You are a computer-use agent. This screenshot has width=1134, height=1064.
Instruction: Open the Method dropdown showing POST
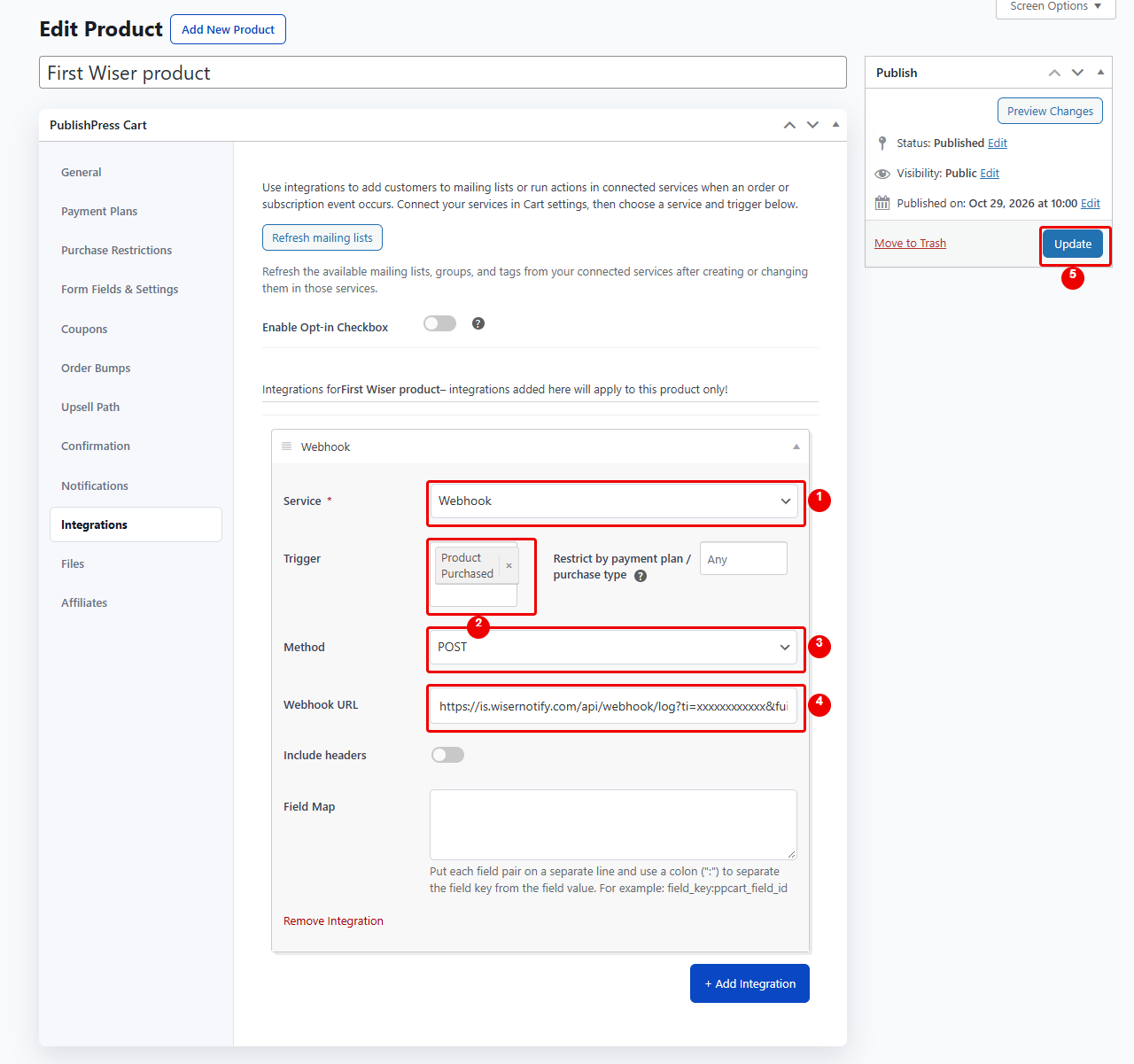pyautogui.click(x=613, y=648)
